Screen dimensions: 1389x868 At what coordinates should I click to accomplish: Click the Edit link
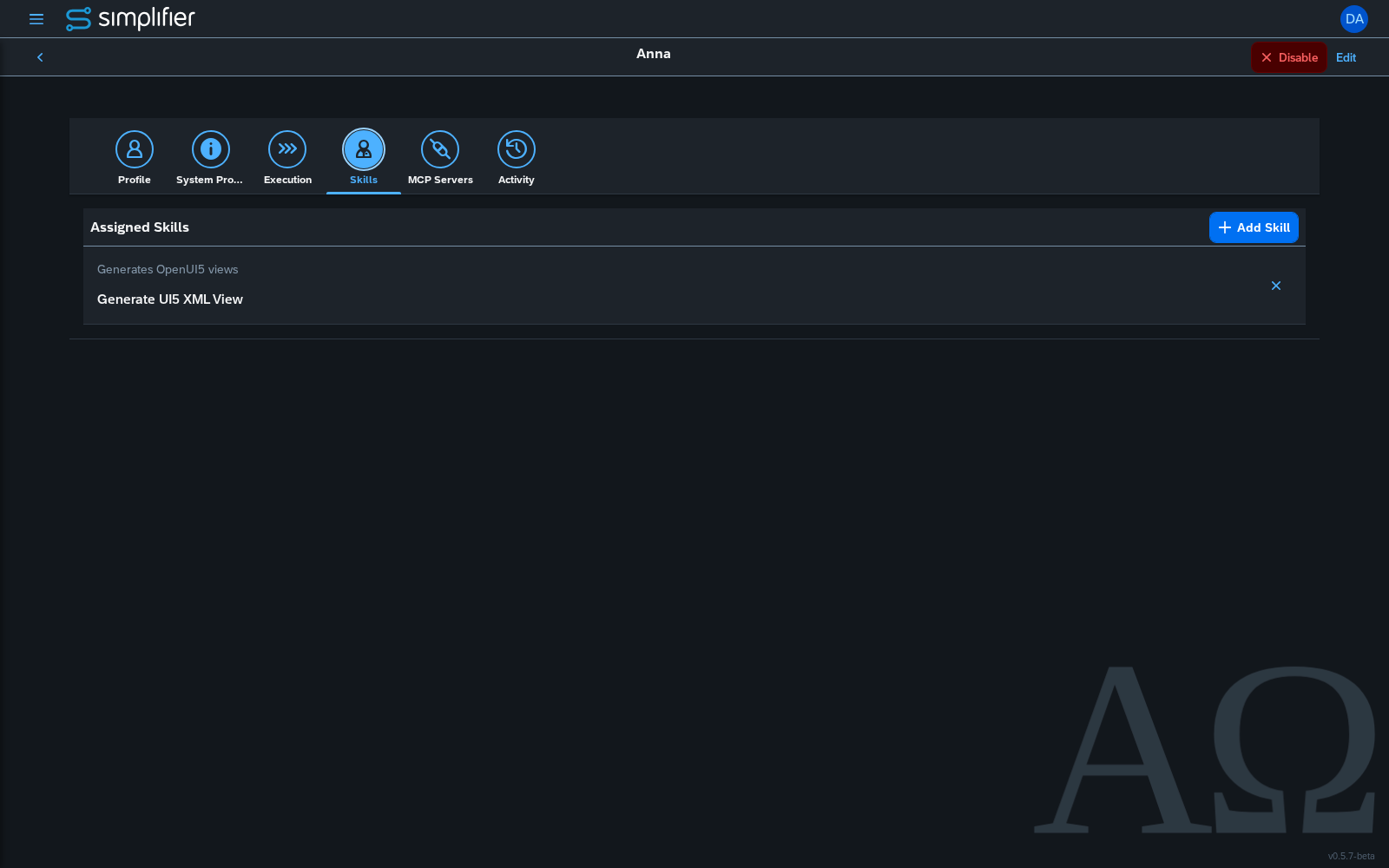(1346, 57)
